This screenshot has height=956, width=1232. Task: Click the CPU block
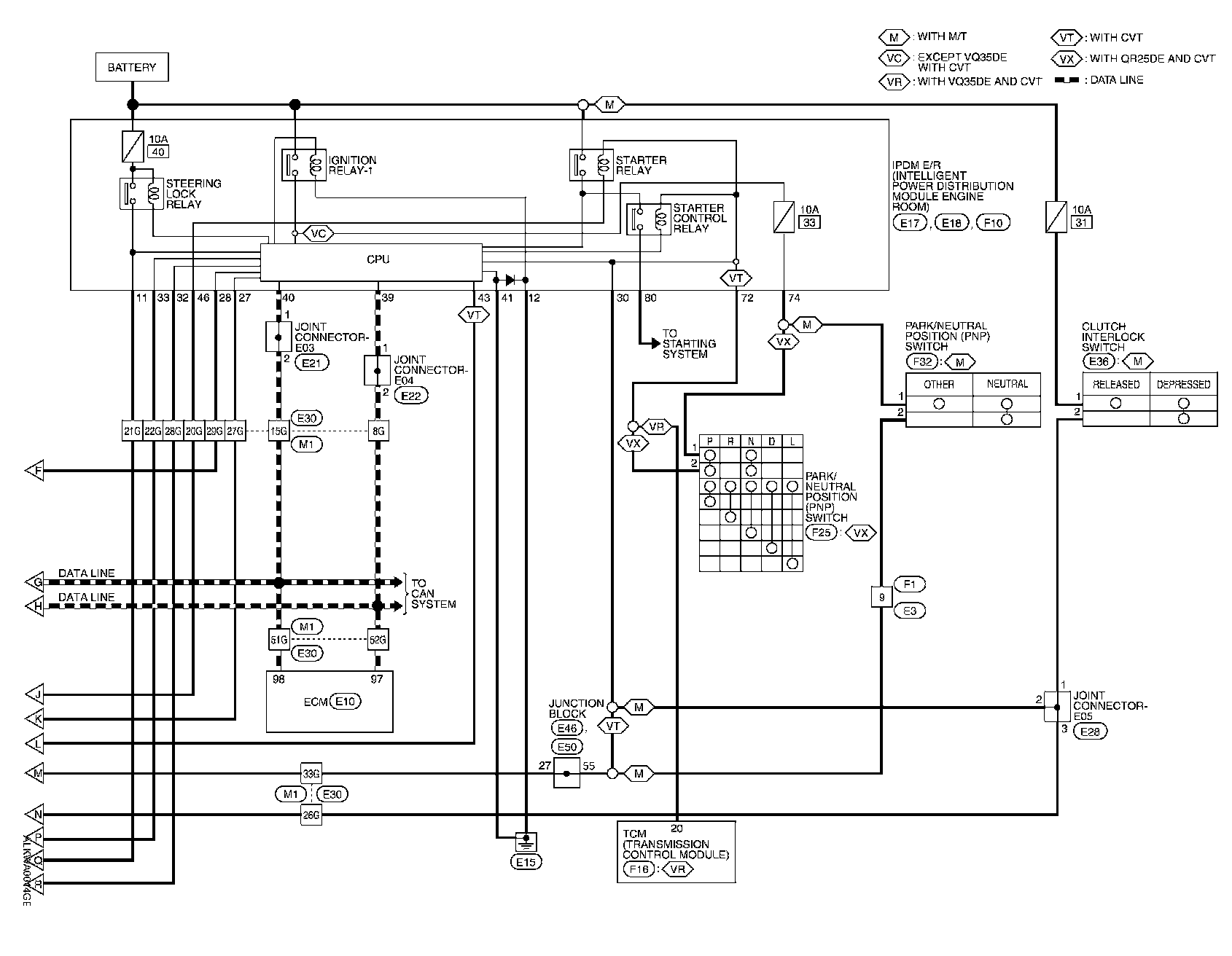[x=371, y=261]
